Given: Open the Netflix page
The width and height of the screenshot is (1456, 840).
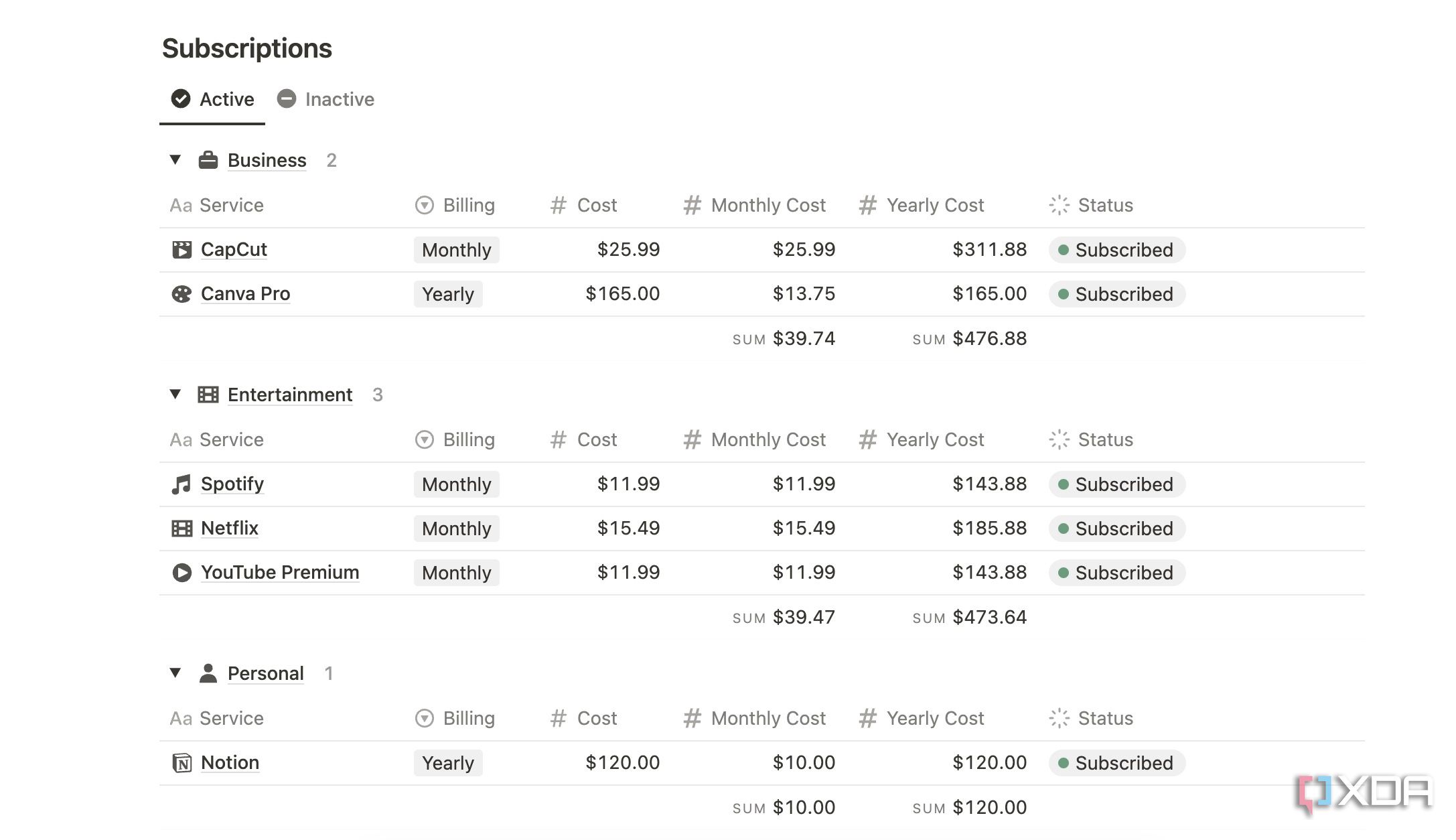Looking at the screenshot, I should pyautogui.click(x=229, y=529).
